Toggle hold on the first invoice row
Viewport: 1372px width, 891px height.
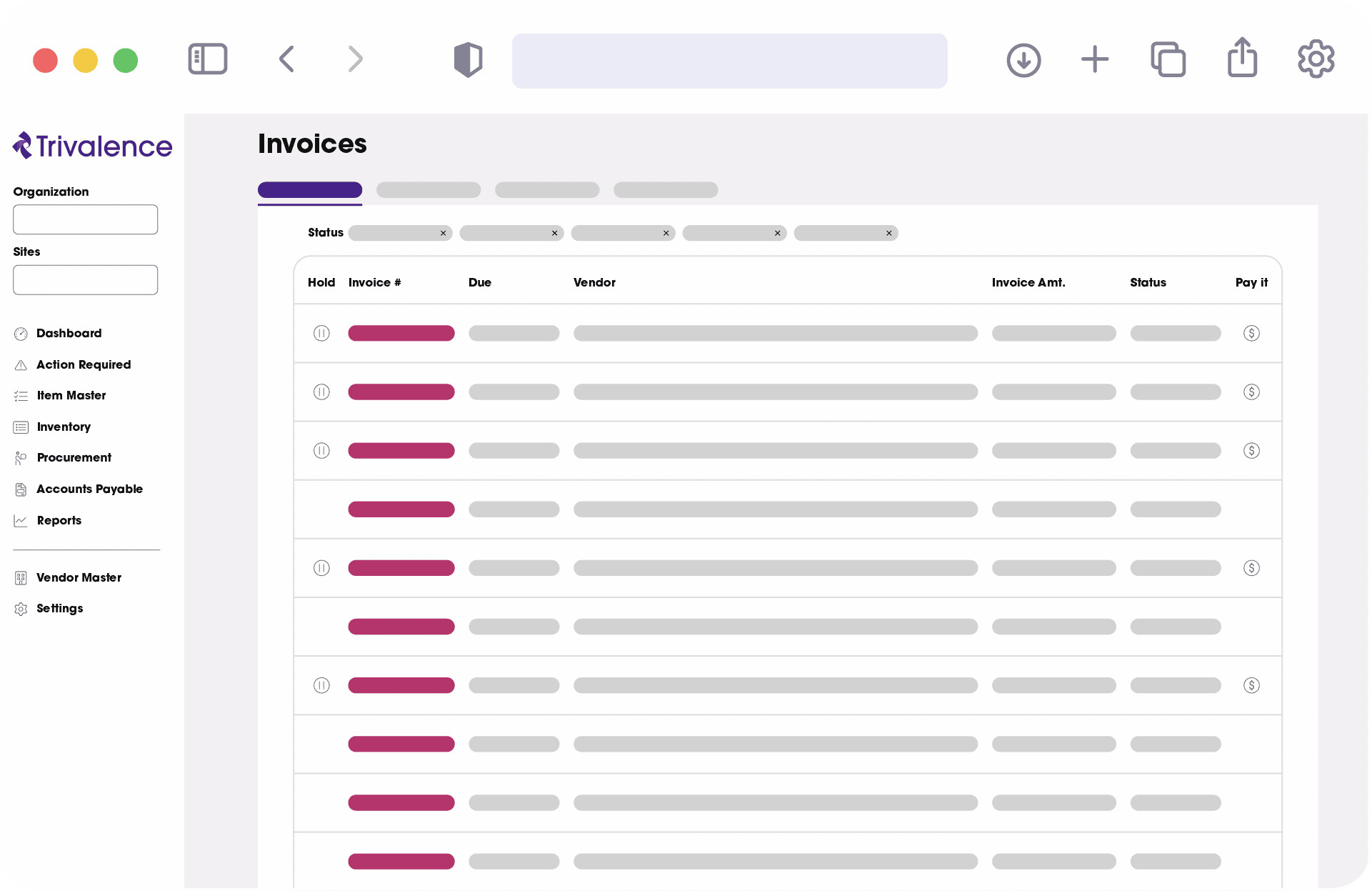[x=321, y=333]
